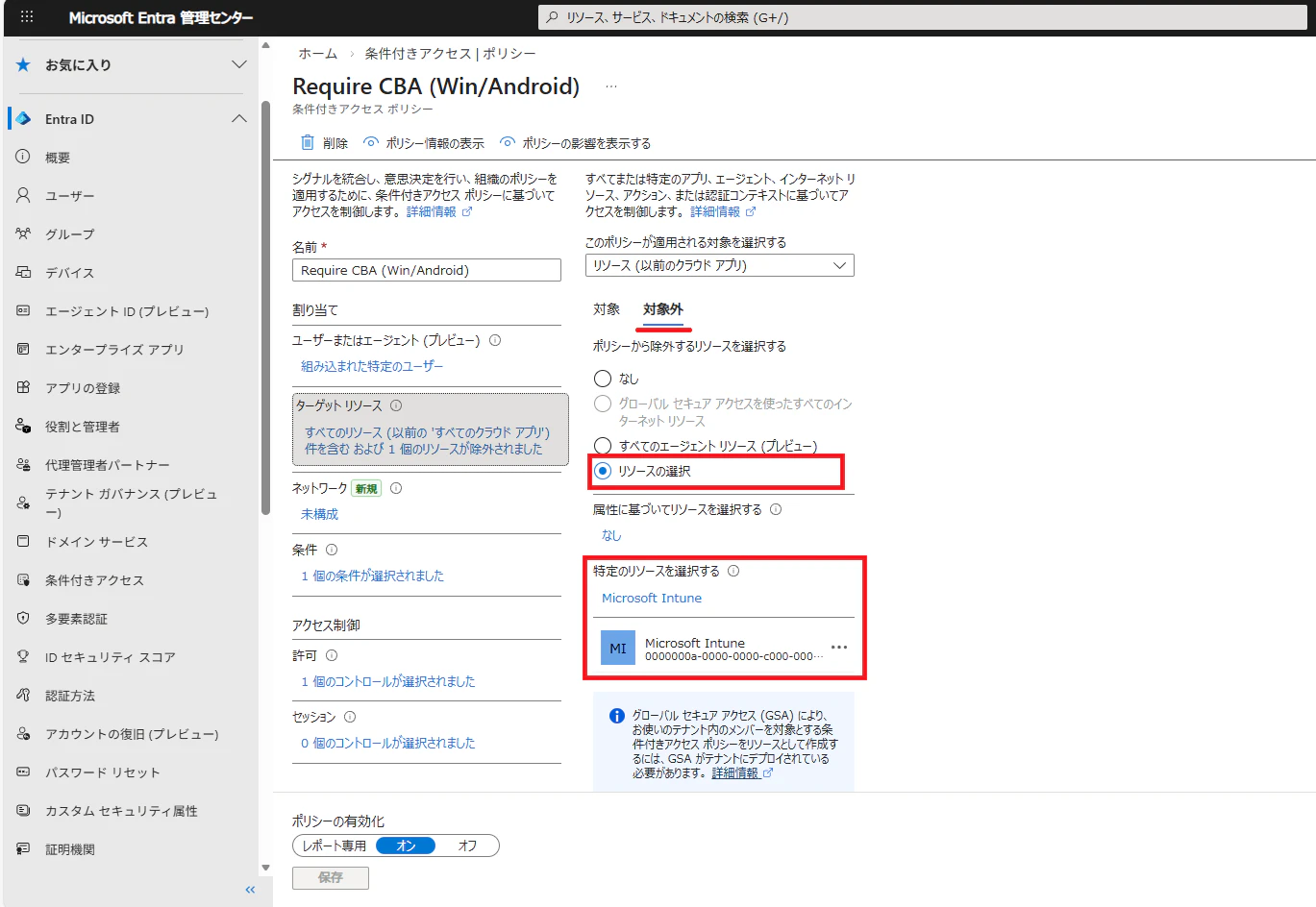This screenshot has width=1316, height=907.
Task: Click ネットワーク 未構成 link
Action: tap(320, 514)
